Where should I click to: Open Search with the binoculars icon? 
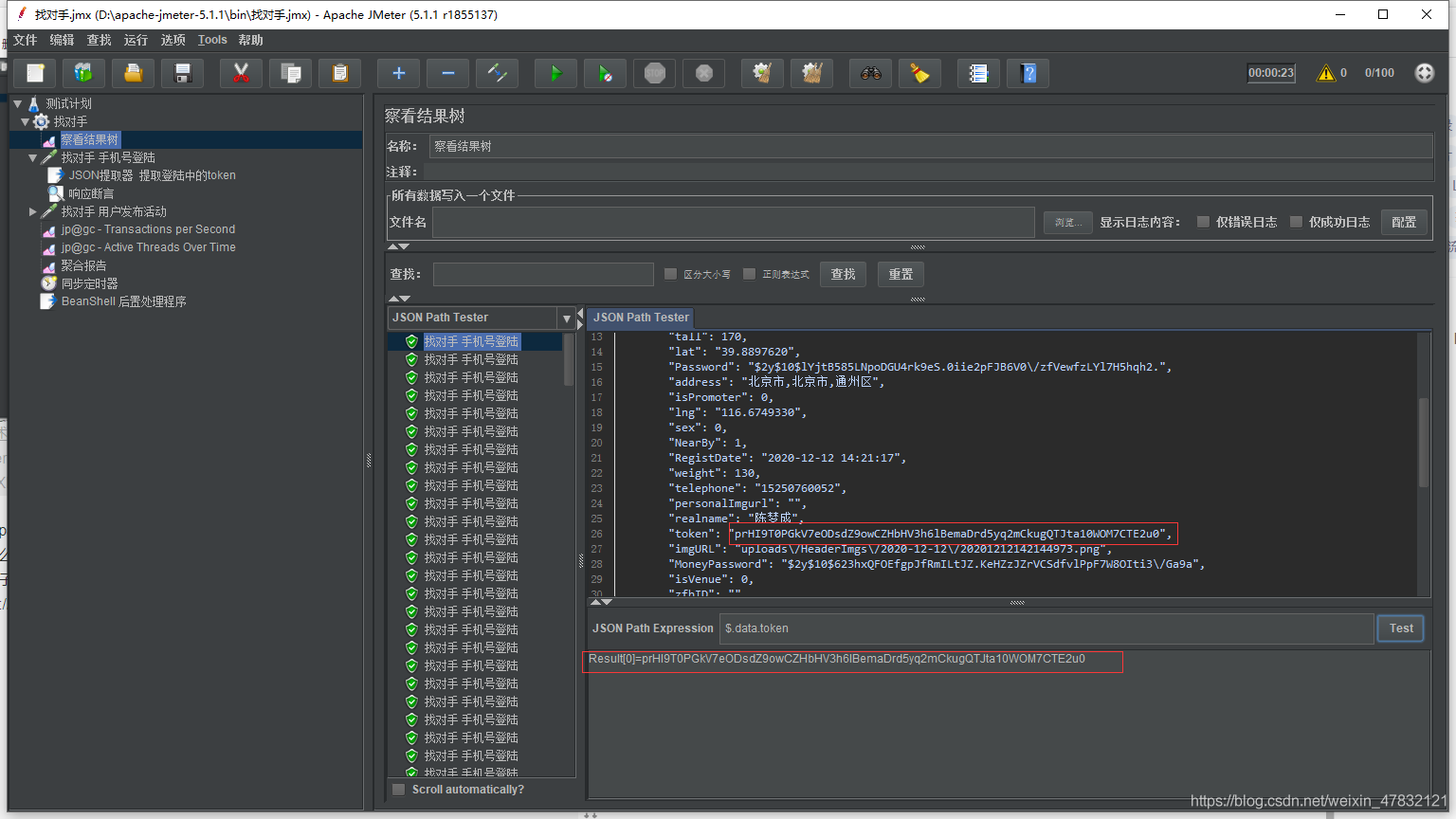click(x=871, y=73)
